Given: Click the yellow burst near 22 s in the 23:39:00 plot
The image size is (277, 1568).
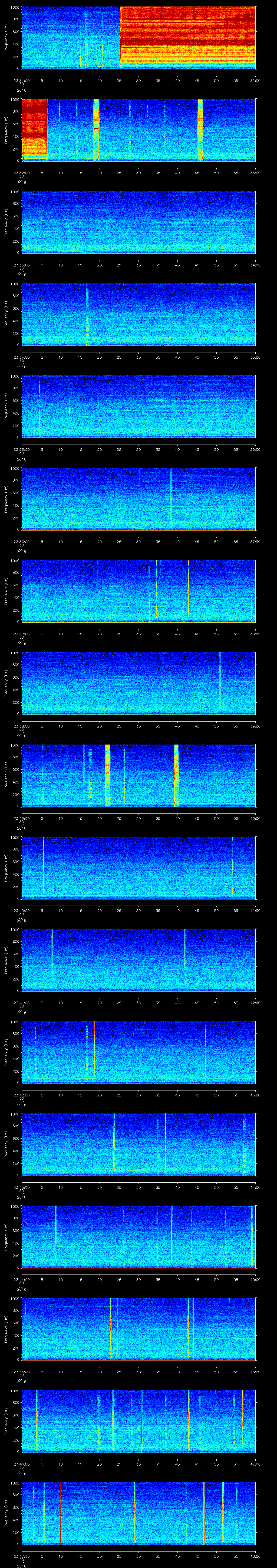Looking at the screenshot, I should [x=108, y=775].
